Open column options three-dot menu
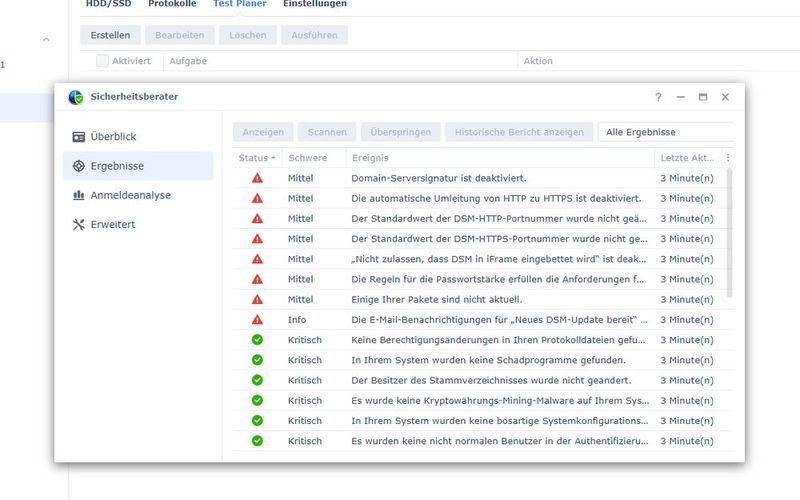This screenshot has width=800, height=500. point(728,158)
